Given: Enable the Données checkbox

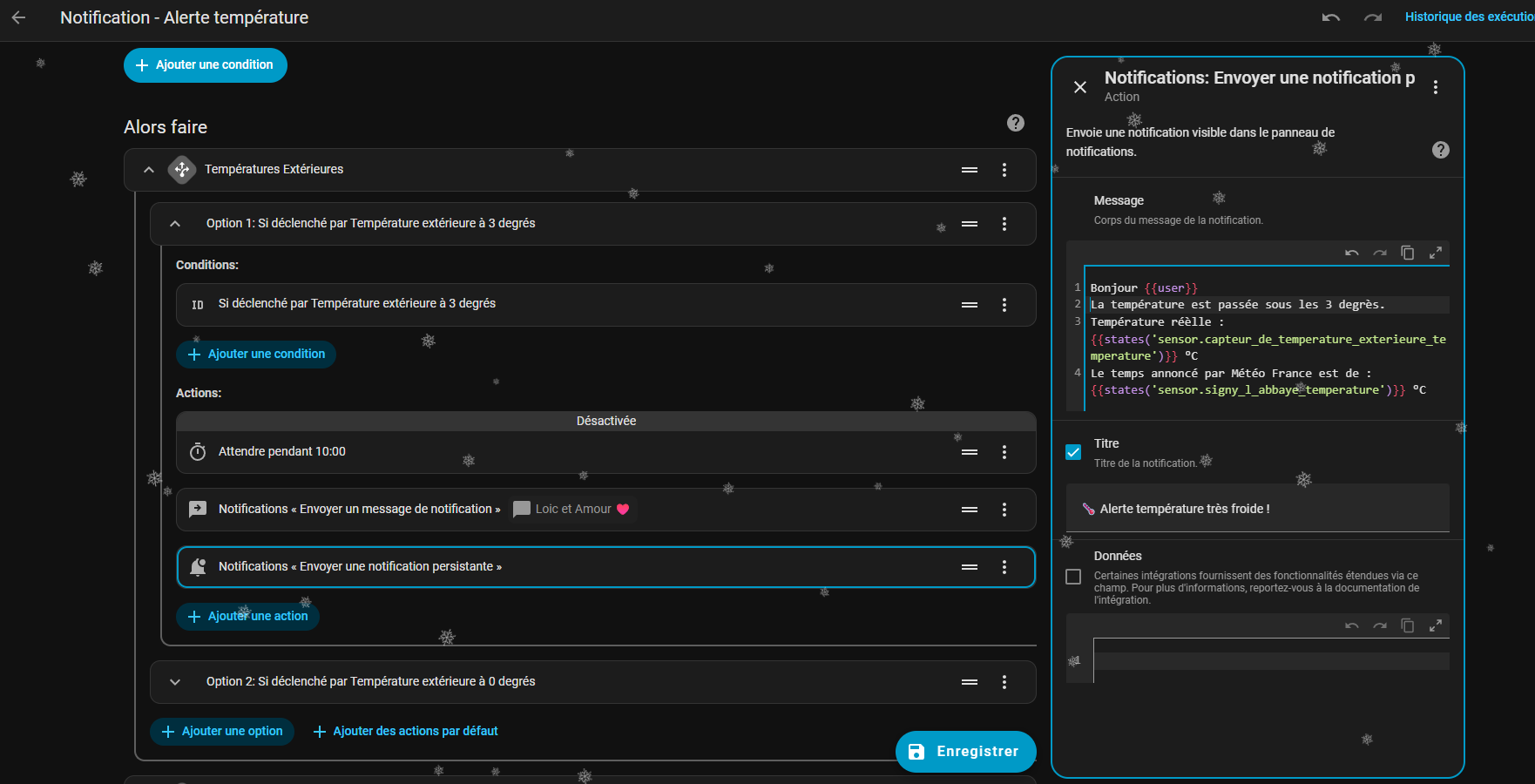Looking at the screenshot, I should tap(1073, 577).
